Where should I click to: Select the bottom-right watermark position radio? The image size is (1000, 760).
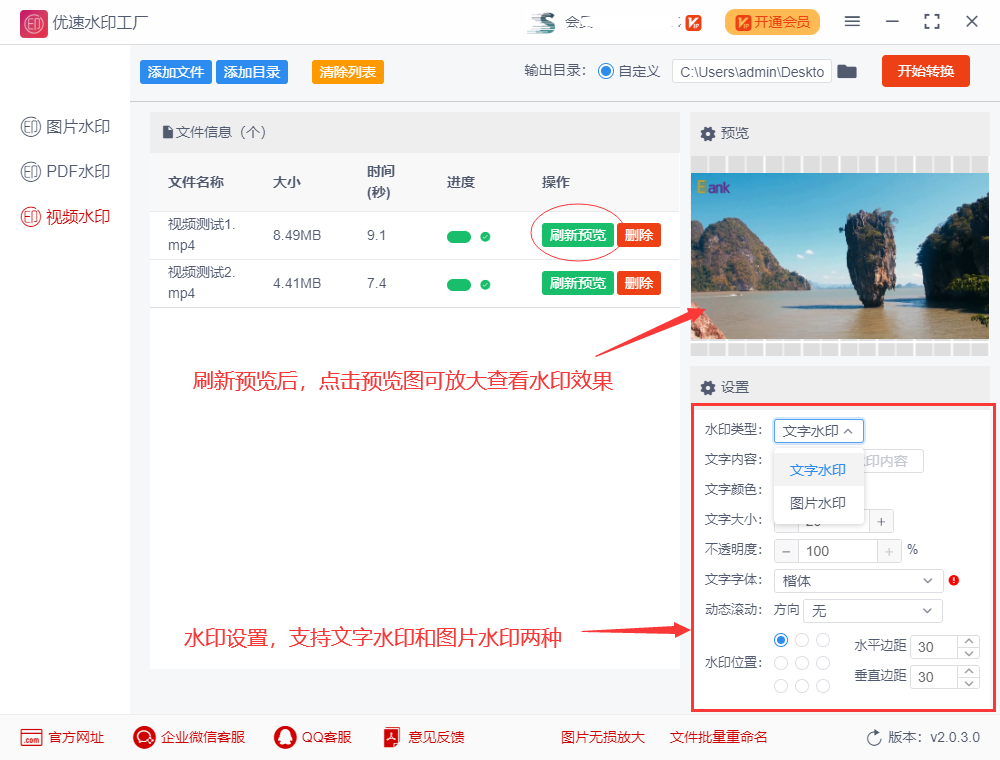(823, 686)
